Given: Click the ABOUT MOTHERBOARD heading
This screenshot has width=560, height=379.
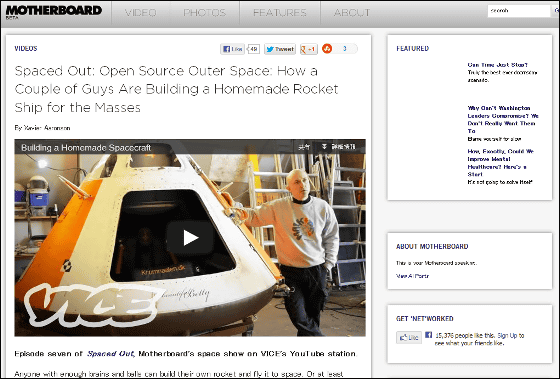Looking at the screenshot, I should coord(432,246).
